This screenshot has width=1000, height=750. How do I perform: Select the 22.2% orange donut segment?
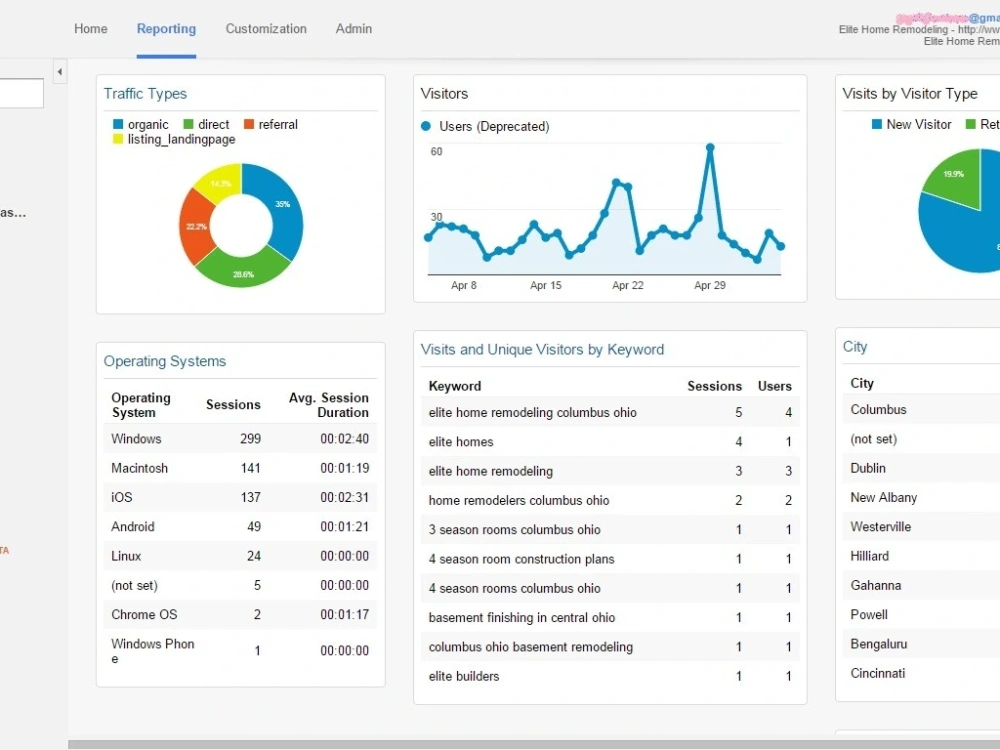click(196, 226)
